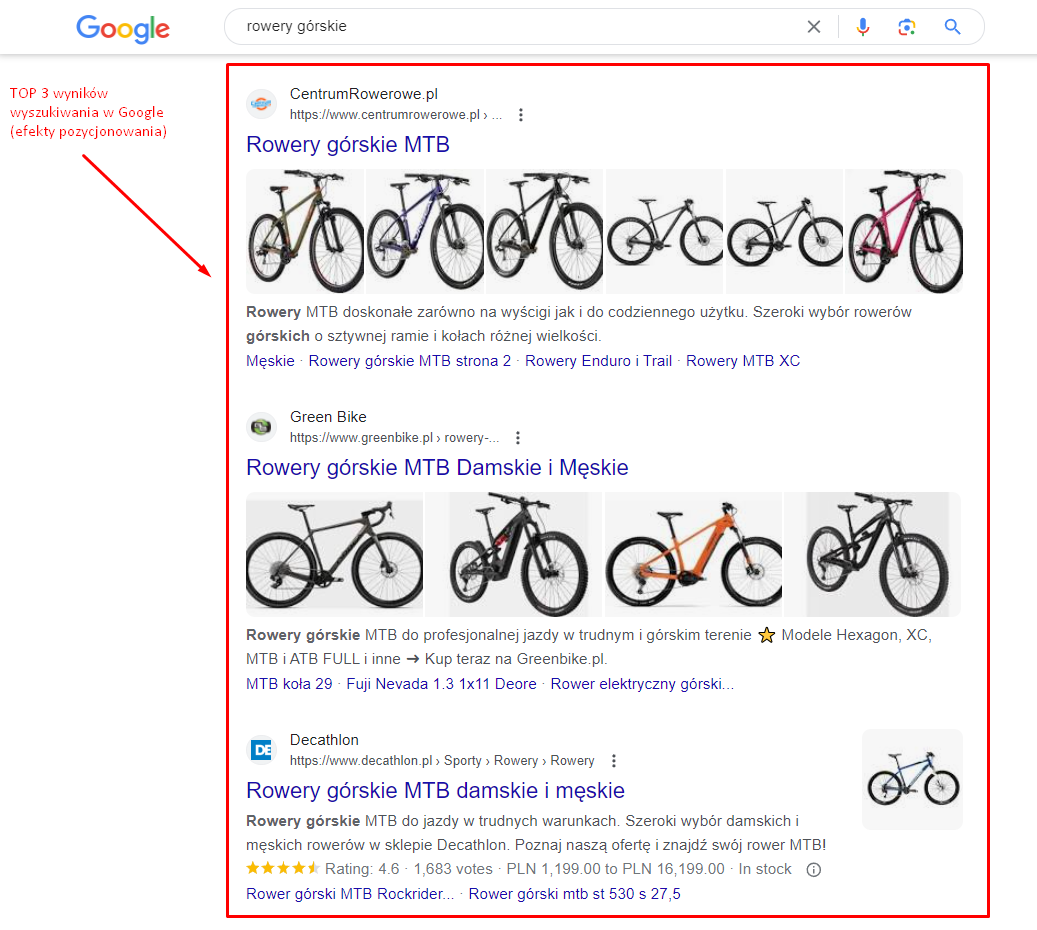Click the magnifying glass search button
Screen dimensions: 1037x930
952,26
